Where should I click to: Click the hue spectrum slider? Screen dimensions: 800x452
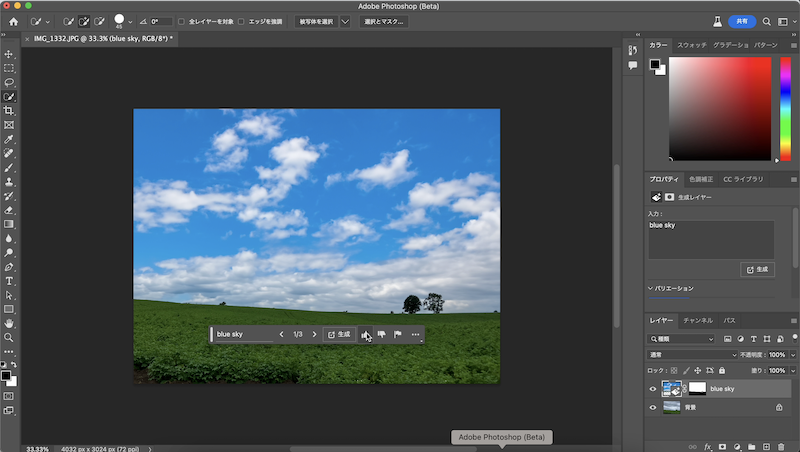click(x=786, y=109)
